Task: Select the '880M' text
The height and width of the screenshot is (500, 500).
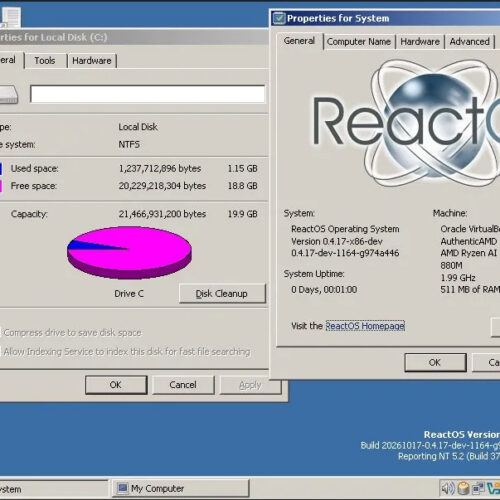Action: (451, 266)
